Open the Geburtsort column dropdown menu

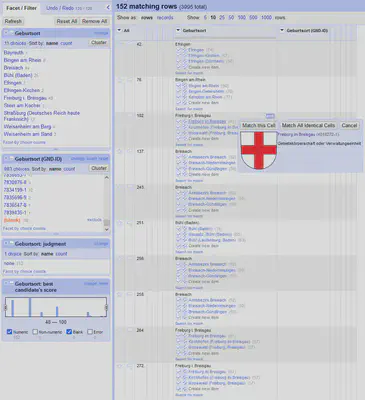pyautogui.click(x=178, y=30)
